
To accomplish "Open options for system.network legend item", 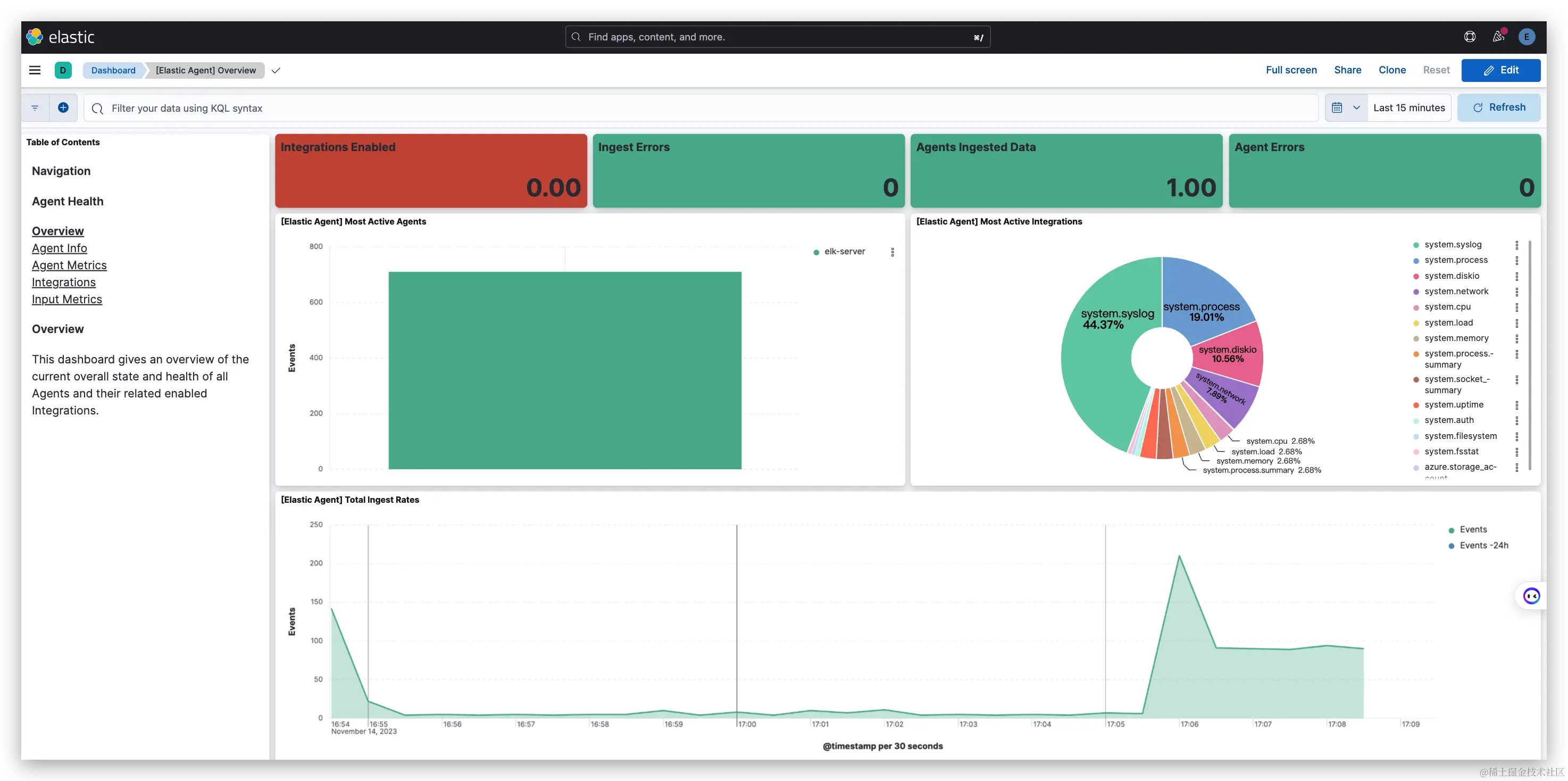I will coord(1516,292).
